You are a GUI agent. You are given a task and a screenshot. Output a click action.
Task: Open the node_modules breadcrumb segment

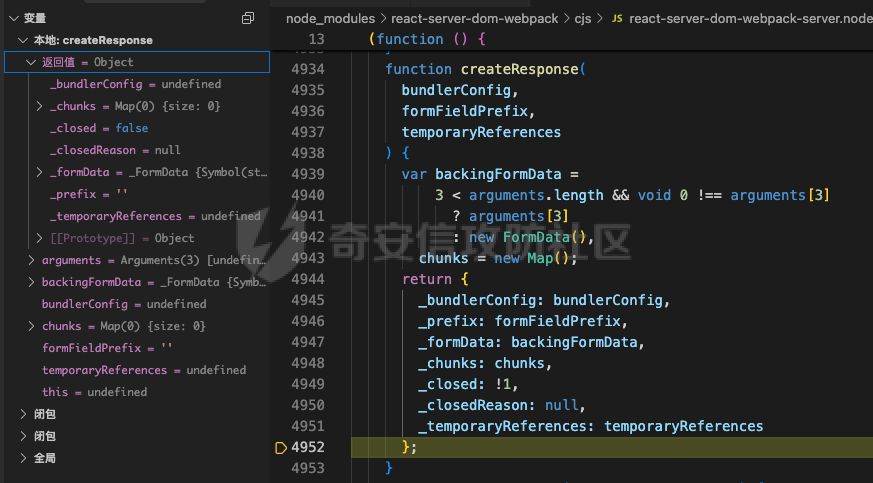tap(329, 19)
